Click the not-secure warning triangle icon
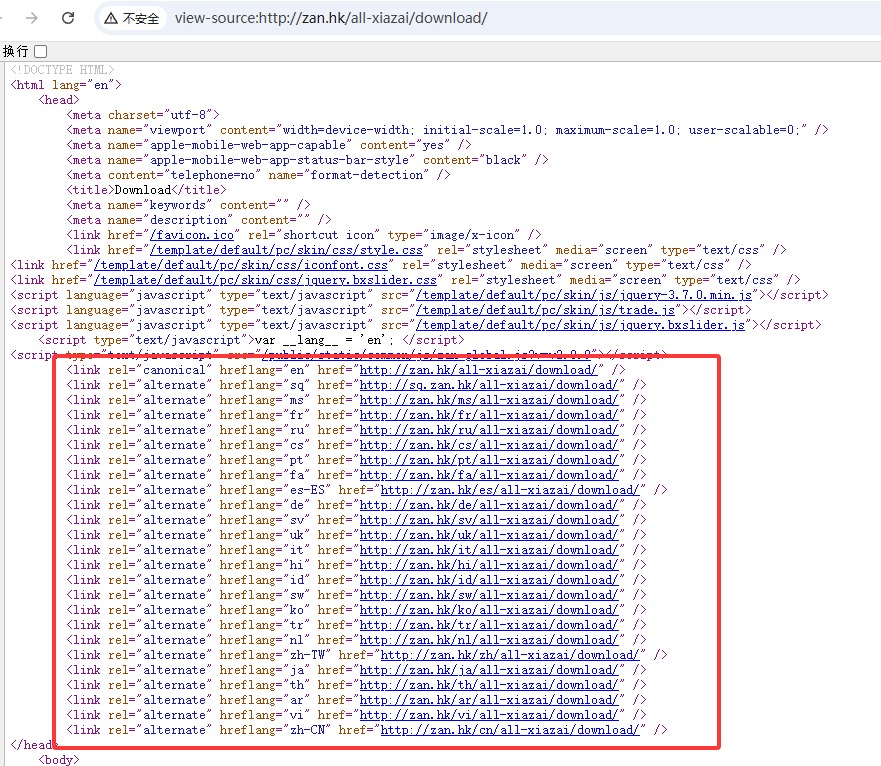 click(x=111, y=19)
